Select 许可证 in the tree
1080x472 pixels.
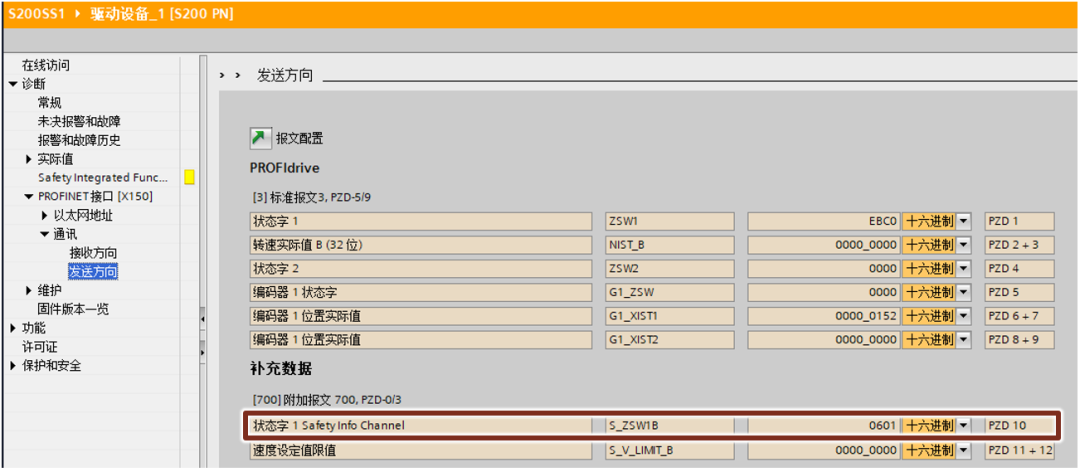[40, 347]
